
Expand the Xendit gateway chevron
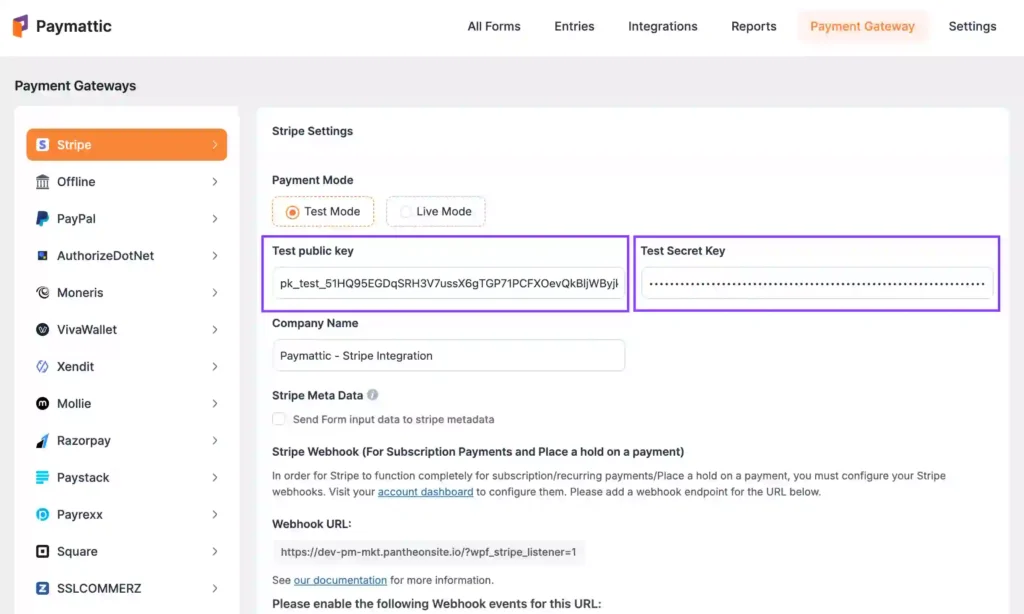click(215, 366)
